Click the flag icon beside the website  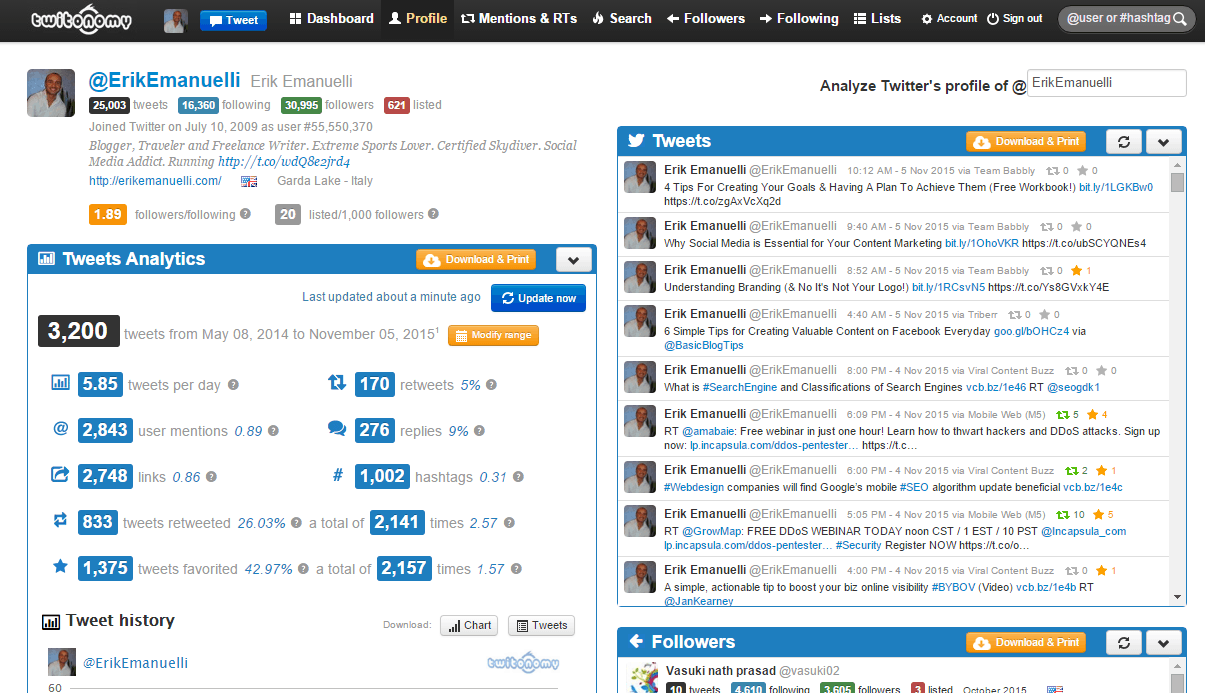[249, 182]
